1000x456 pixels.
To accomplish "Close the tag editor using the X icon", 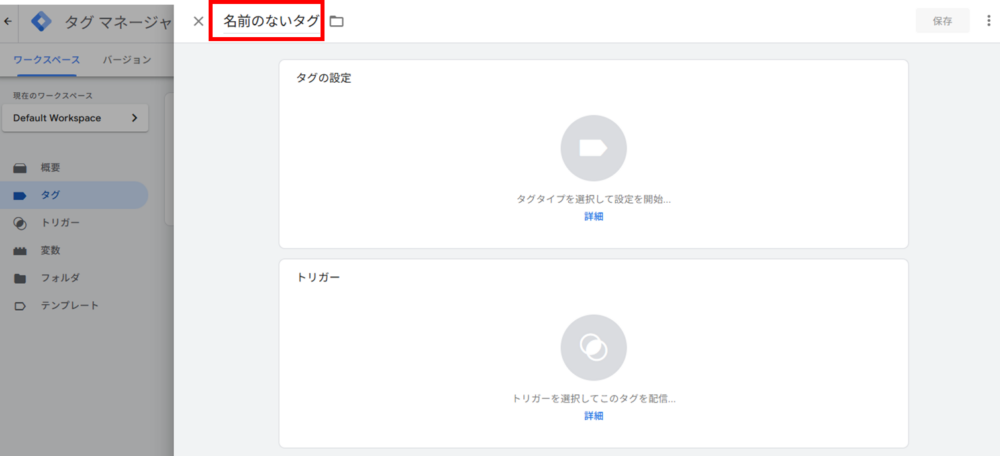I will point(198,21).
